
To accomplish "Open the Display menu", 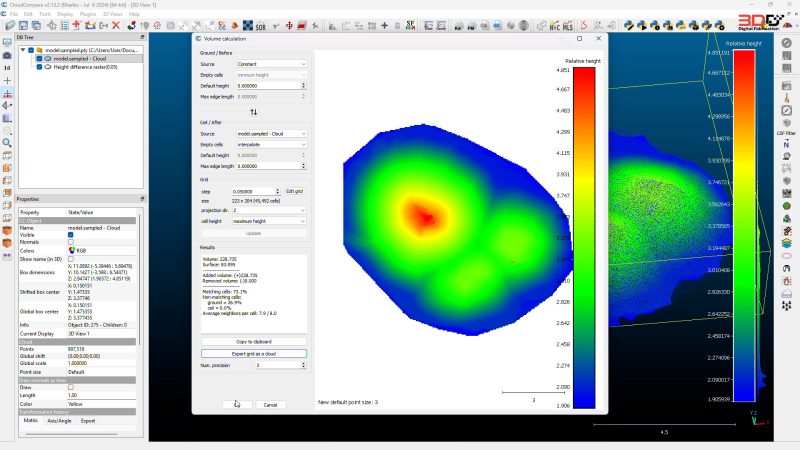I will 65,14.
